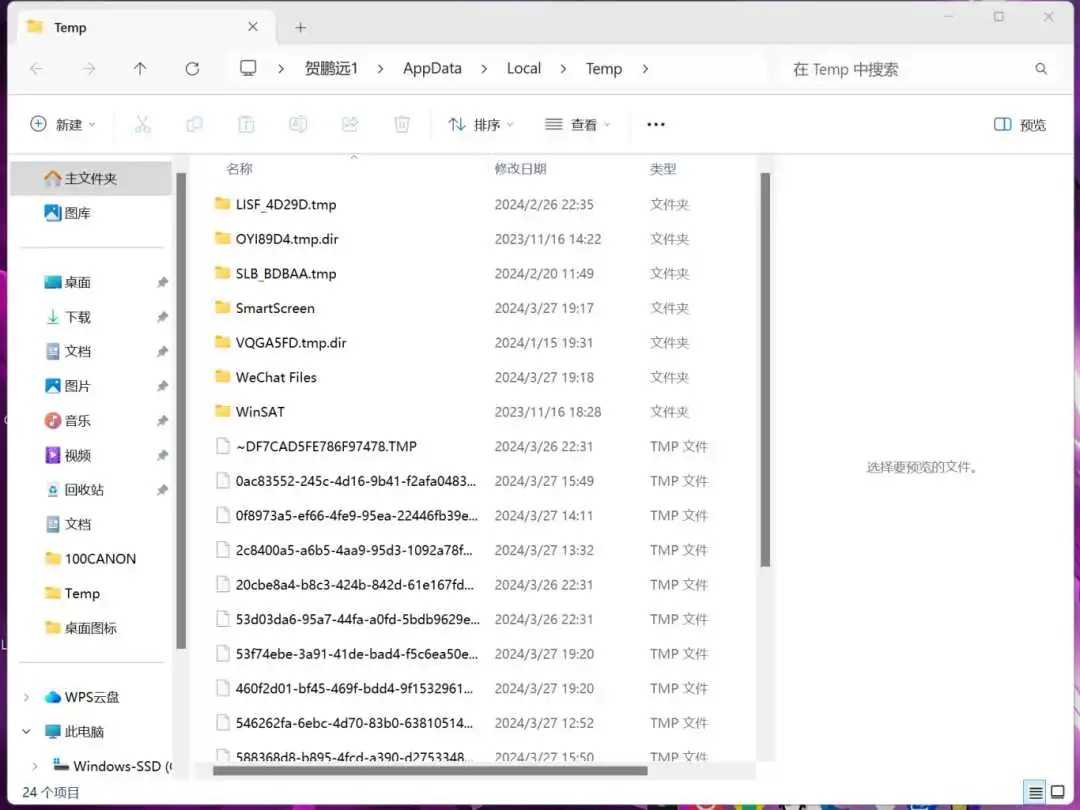Click the Delete trash bin icon
Screen dimensions: 1080x810
pos(402,124)
